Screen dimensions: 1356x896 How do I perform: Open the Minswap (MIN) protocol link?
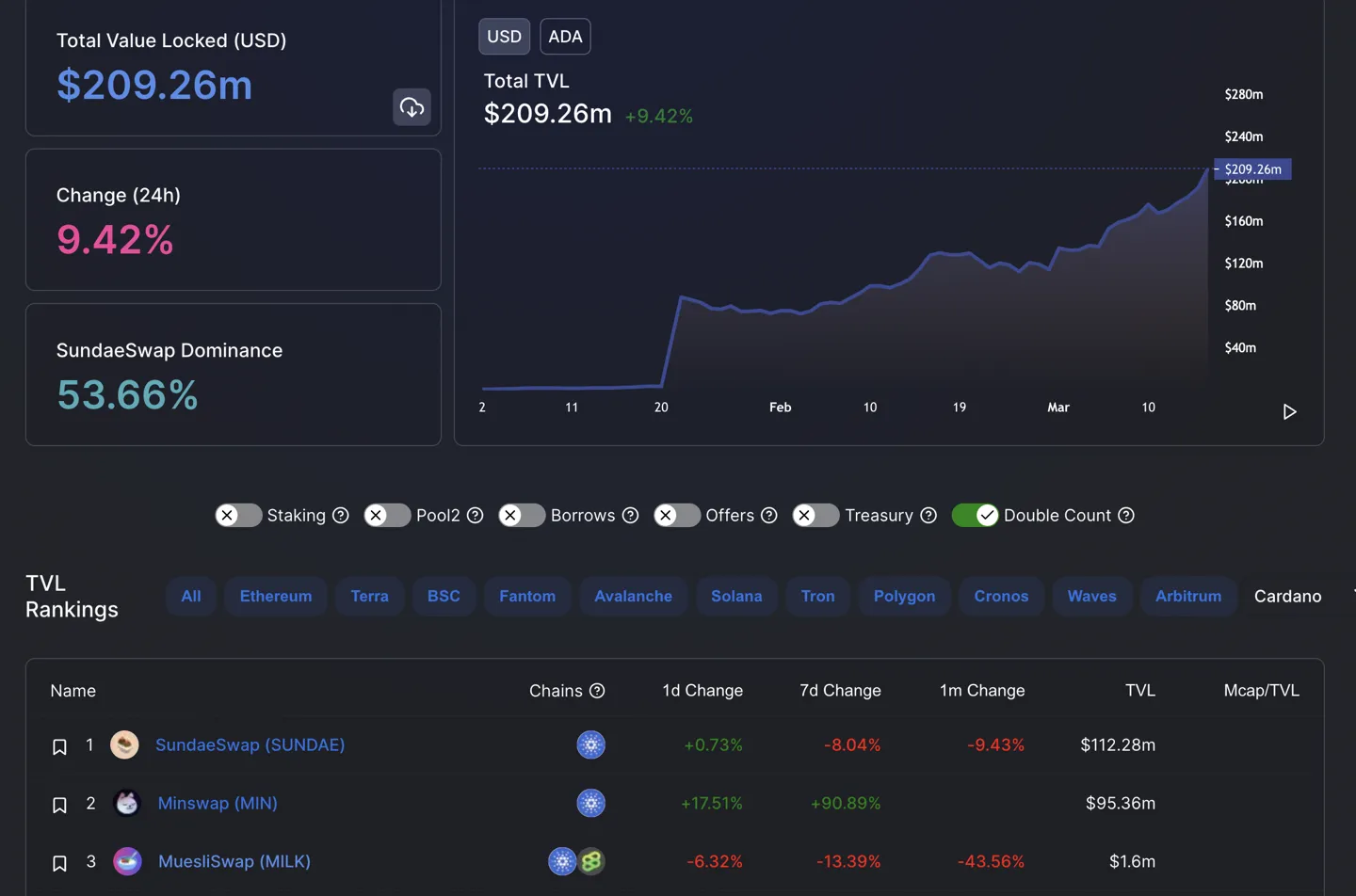point(218,803)
